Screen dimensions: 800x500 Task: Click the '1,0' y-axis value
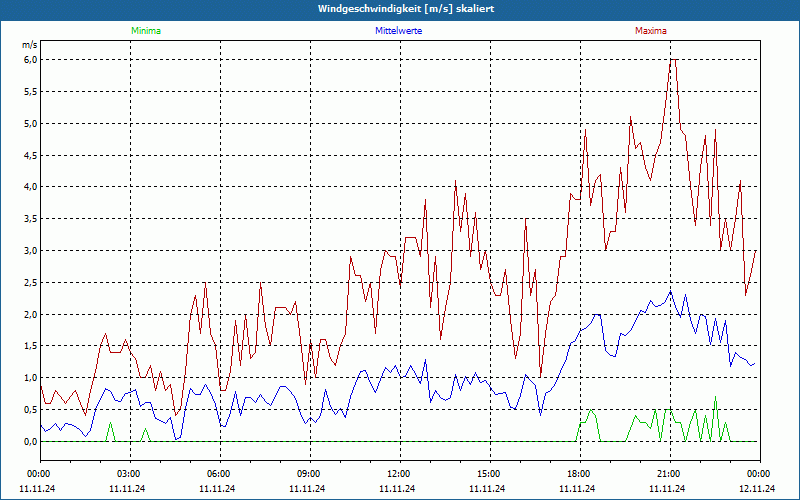pos(31,378)
